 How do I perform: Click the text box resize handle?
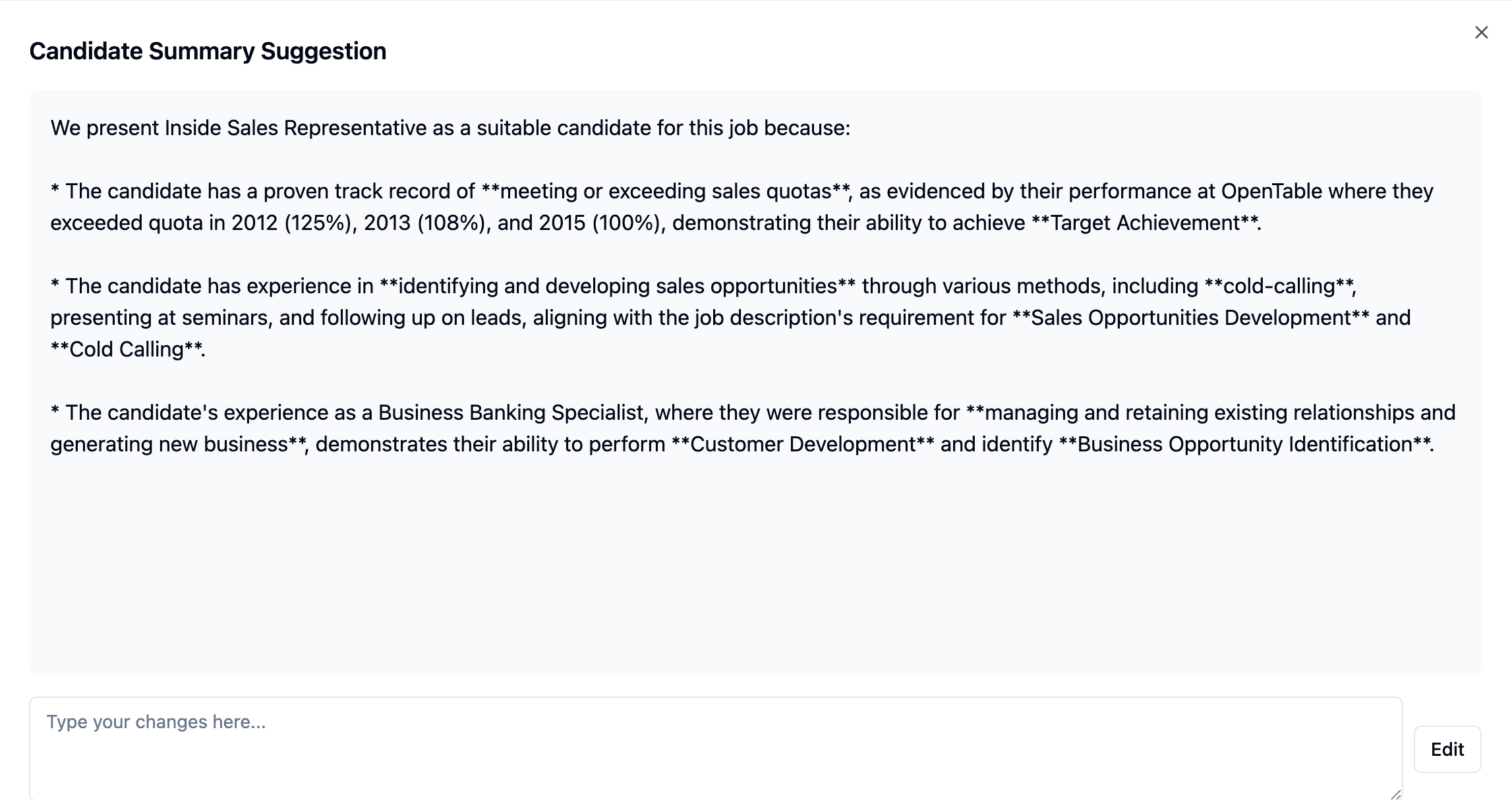[1395, 795]
